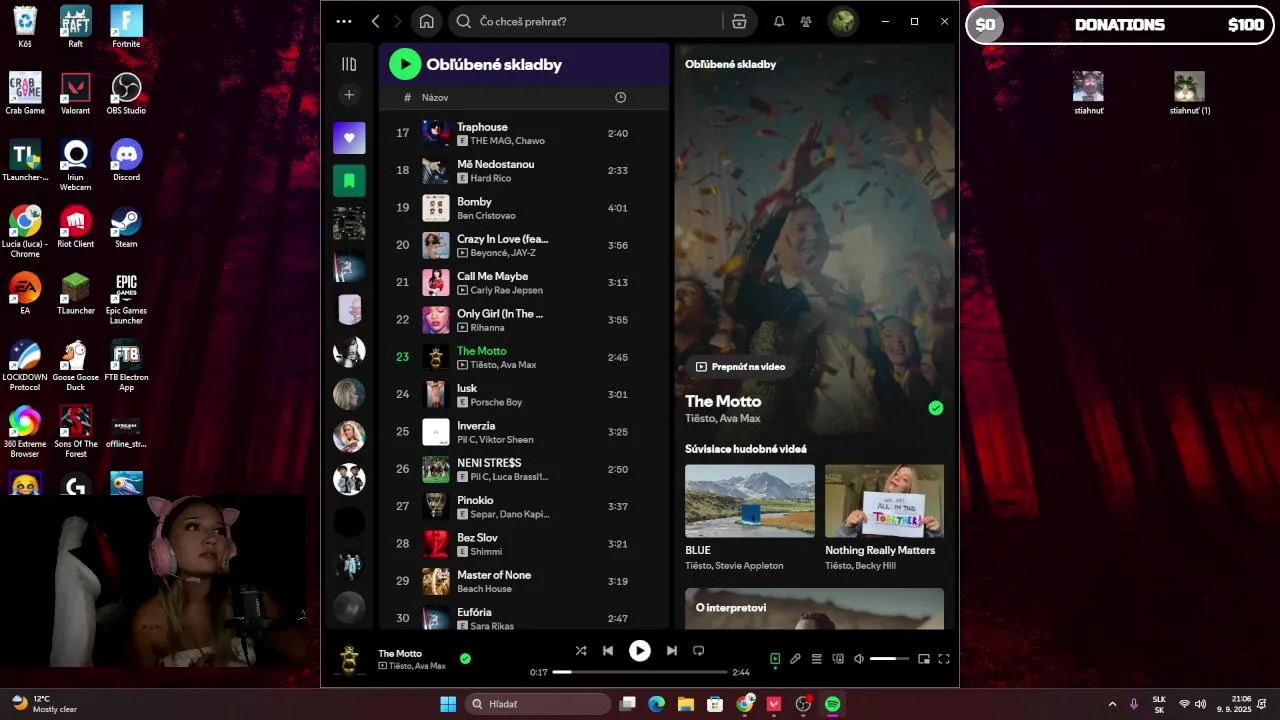Open the Friend Activity icon
1280x720 pixels.
point(806,21)
